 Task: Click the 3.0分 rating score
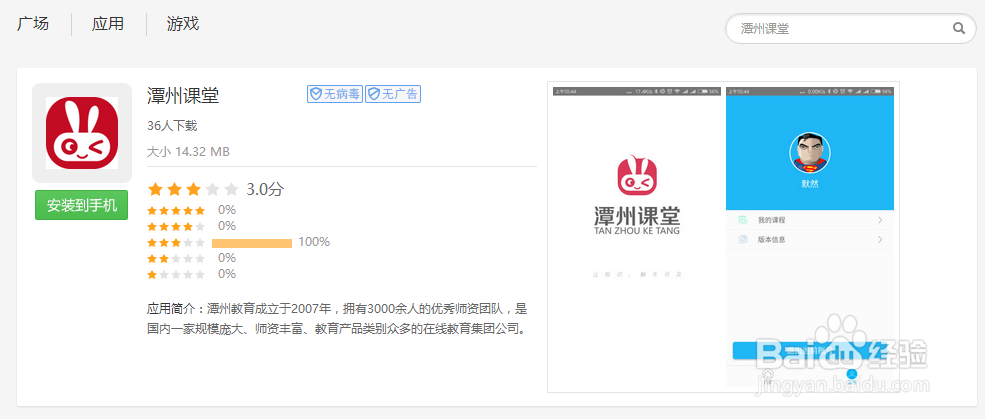(x=264, y=189)
